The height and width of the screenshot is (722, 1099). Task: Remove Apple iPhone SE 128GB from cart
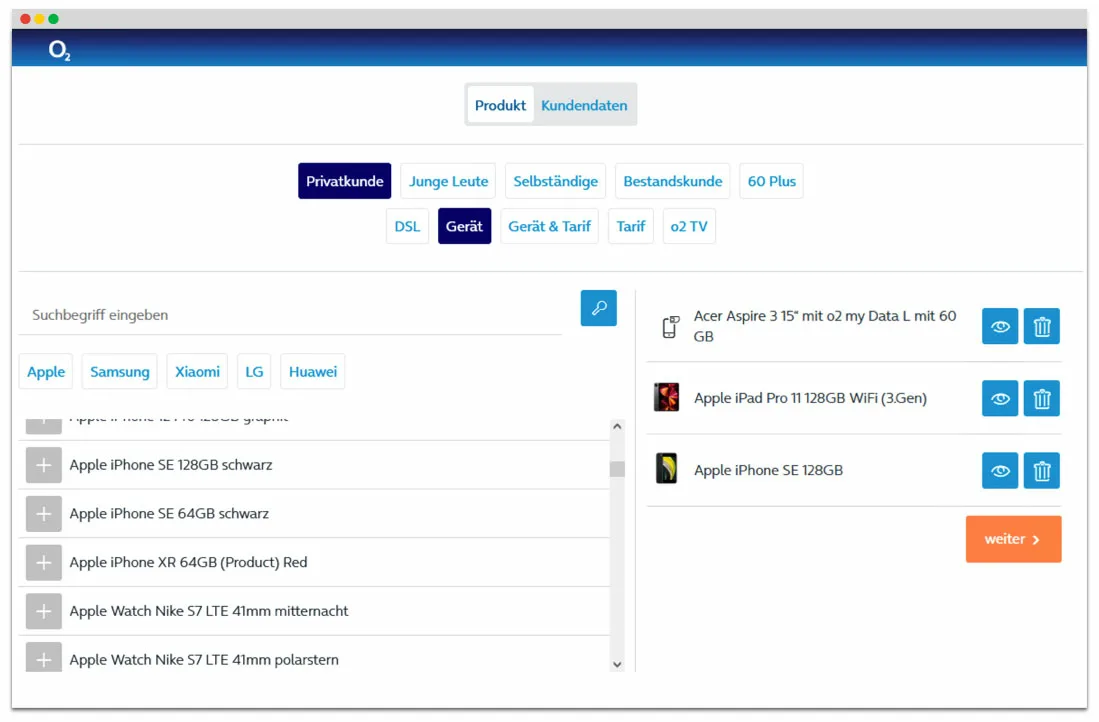(x=1042, y=470)
